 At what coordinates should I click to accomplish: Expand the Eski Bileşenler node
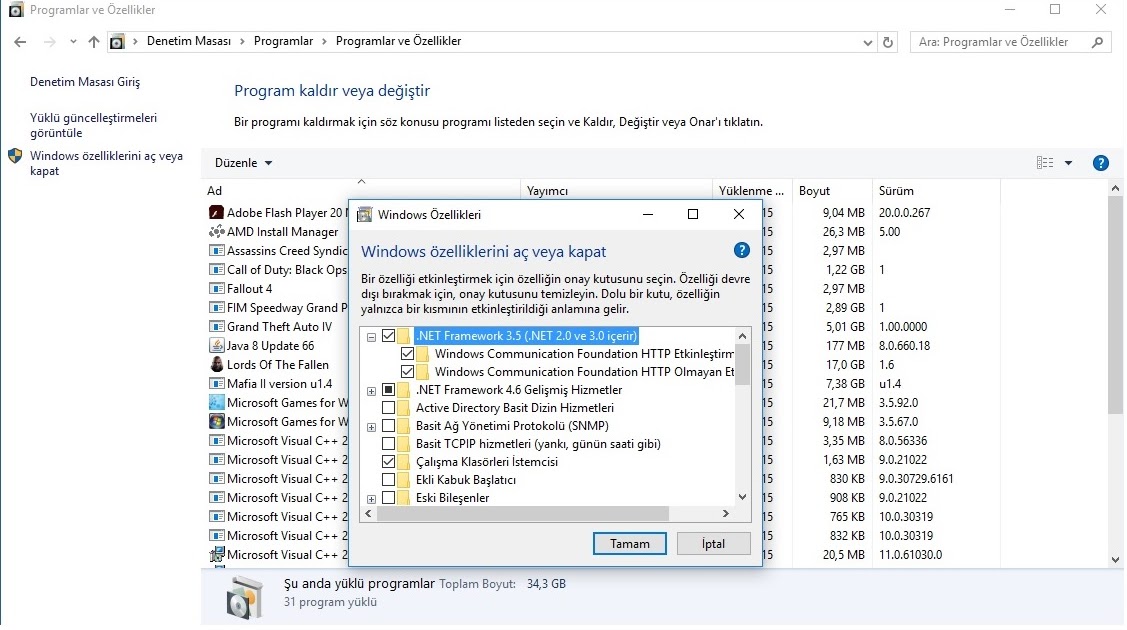[x=371, y=499]
